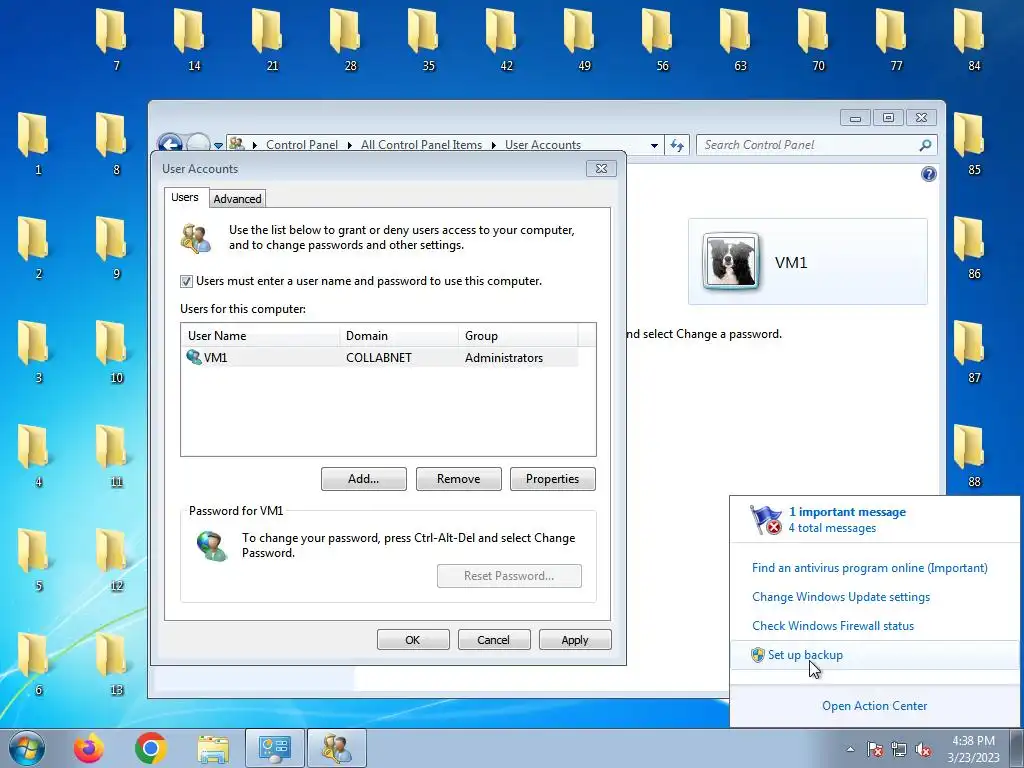Launch Firefox from the taskbar
Image resolution: width=1024 pixels, height=768 pixels.
click(x=89, y=748)
